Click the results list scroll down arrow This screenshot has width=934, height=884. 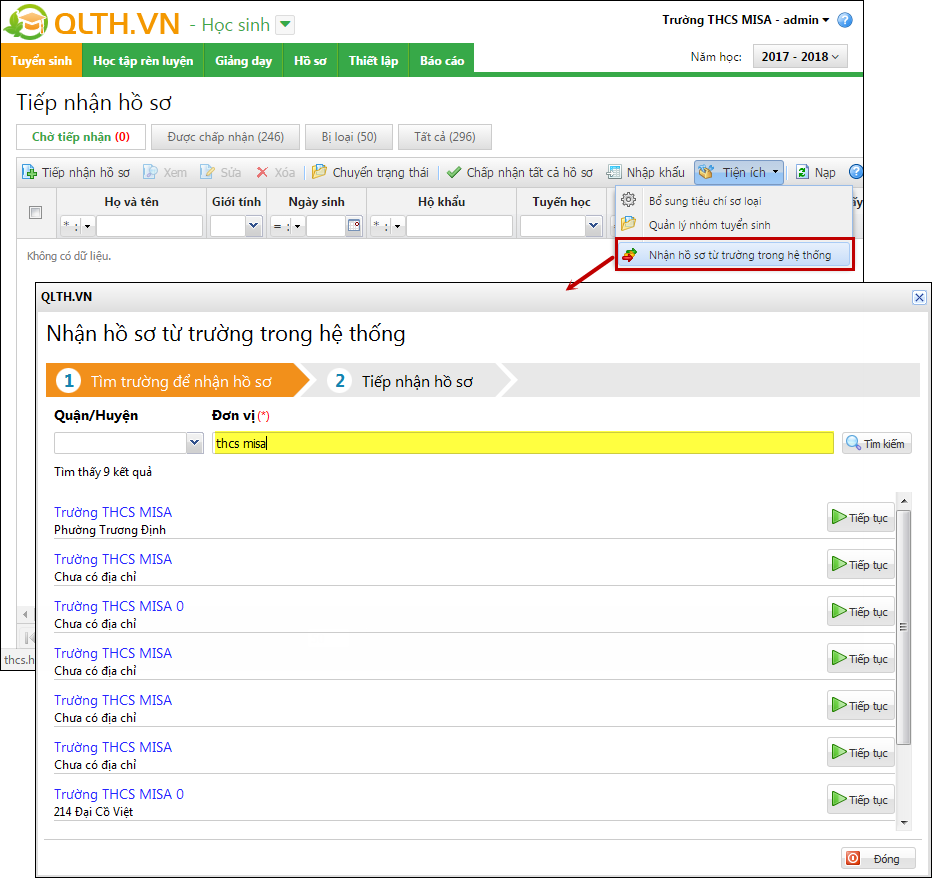tap(904, 823)
